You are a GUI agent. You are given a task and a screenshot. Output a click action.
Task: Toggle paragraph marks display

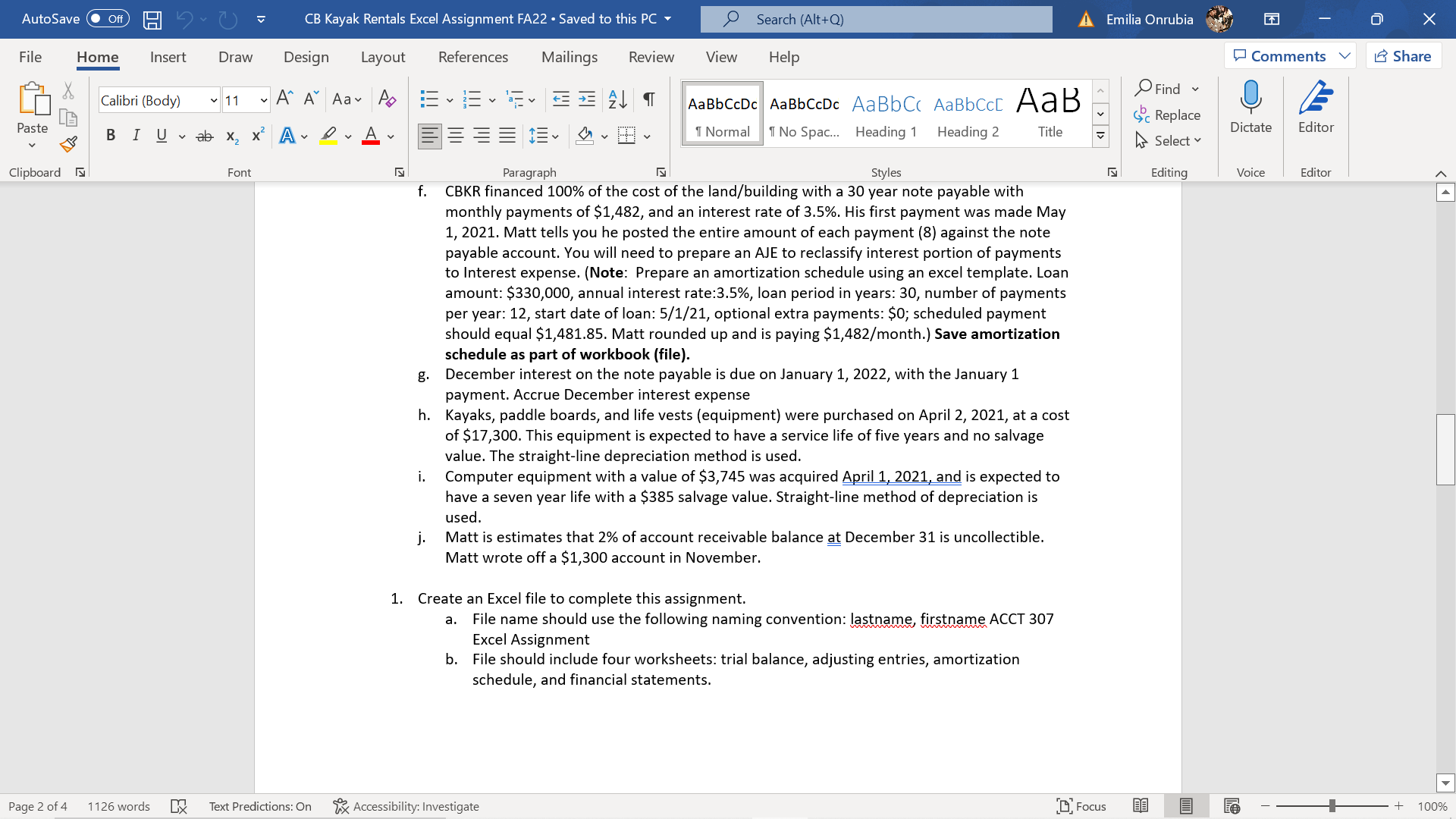649,99
